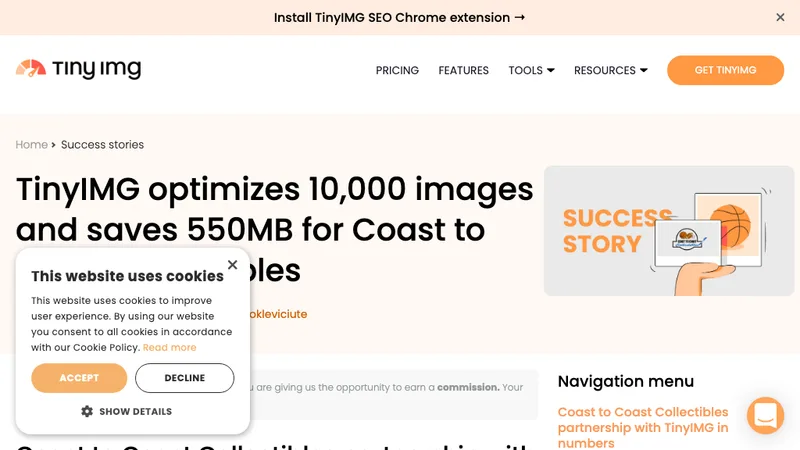800x450 pixels.
Task: Go to the Features page
Action: pyautogui.click(x=463, y=70)
